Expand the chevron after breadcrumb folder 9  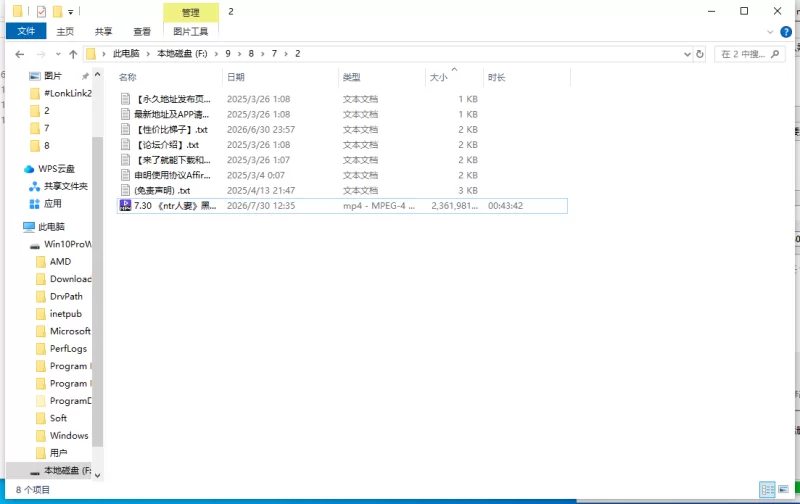click(239, 54)
